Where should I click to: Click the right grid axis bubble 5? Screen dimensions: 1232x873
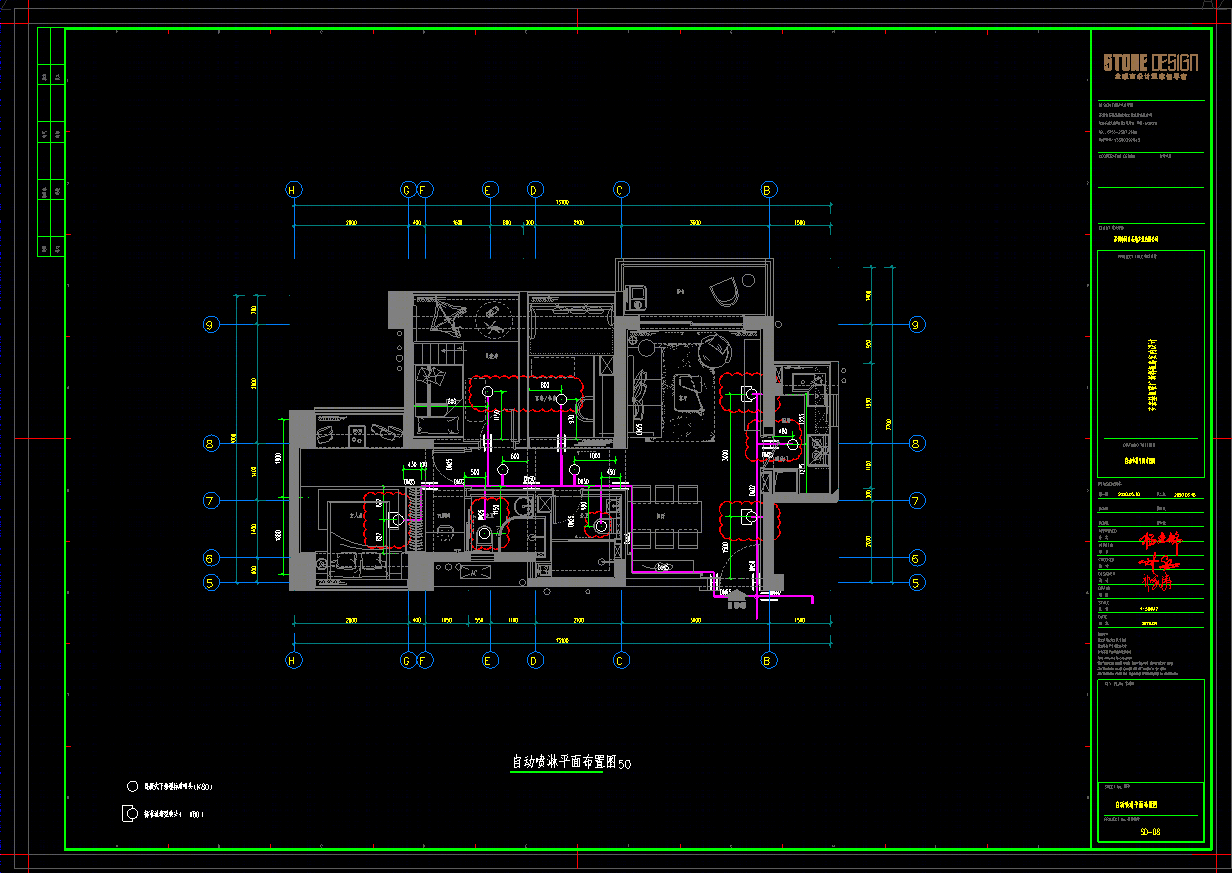click(917, 583)
